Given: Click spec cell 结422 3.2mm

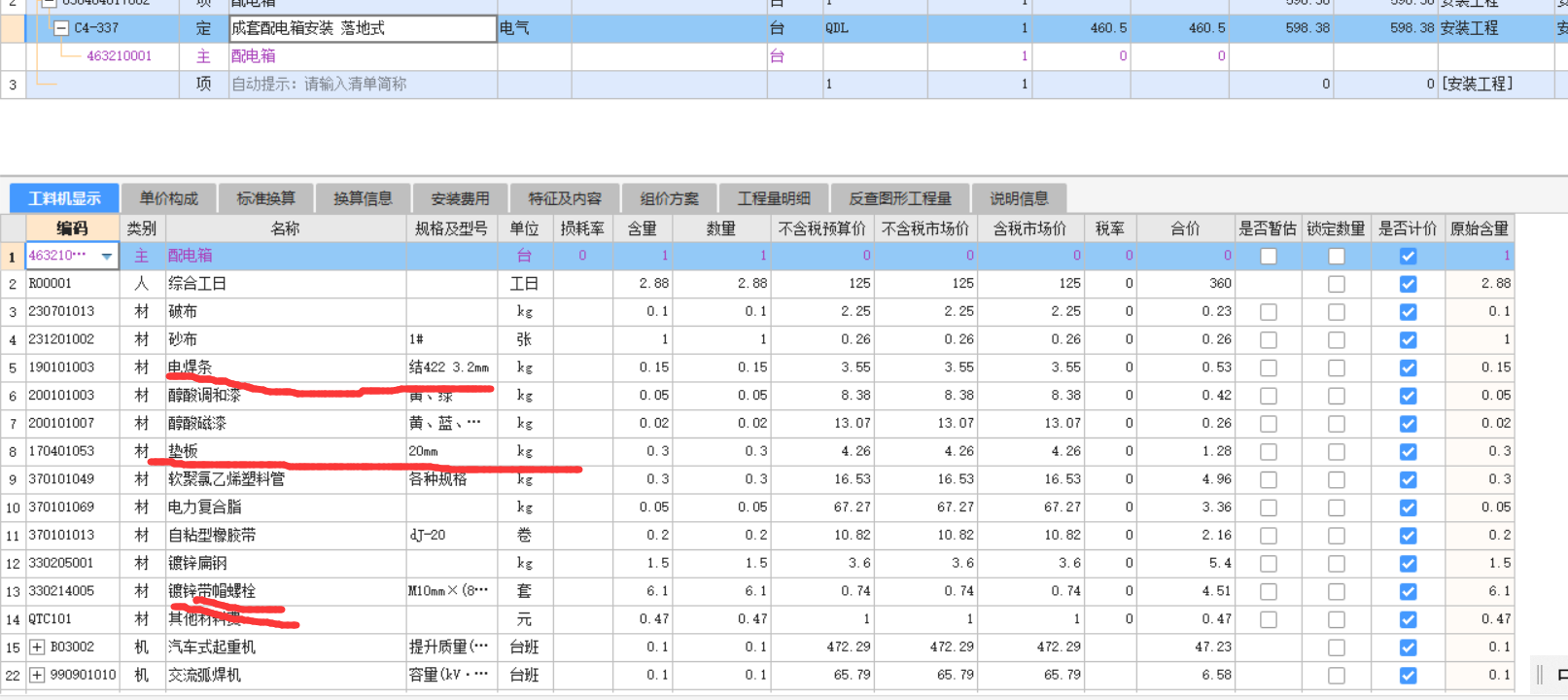Looking at the screenshot, I should (451, 367).
